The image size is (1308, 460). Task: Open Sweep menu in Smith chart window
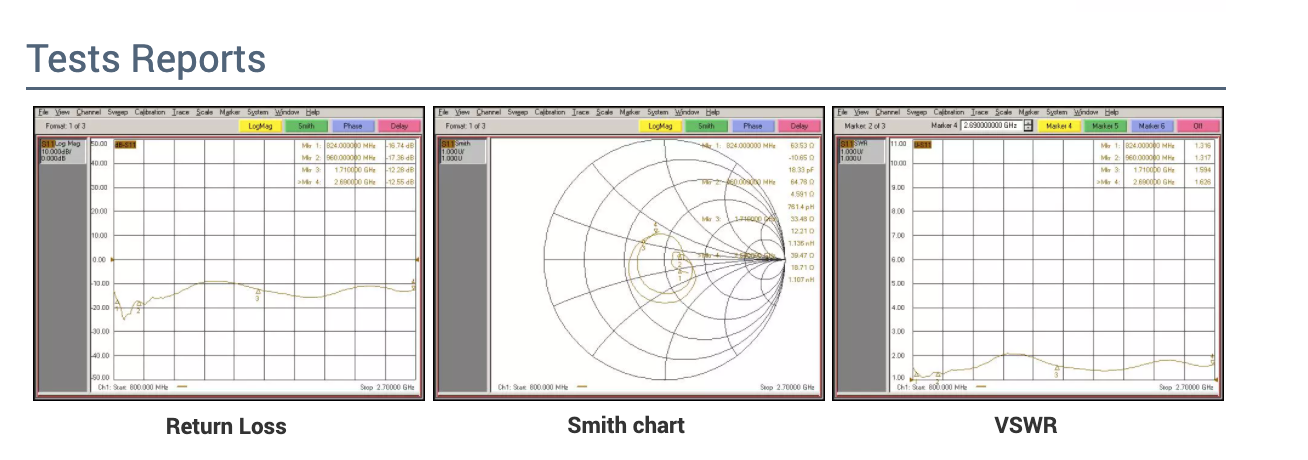tap(517, 112)
